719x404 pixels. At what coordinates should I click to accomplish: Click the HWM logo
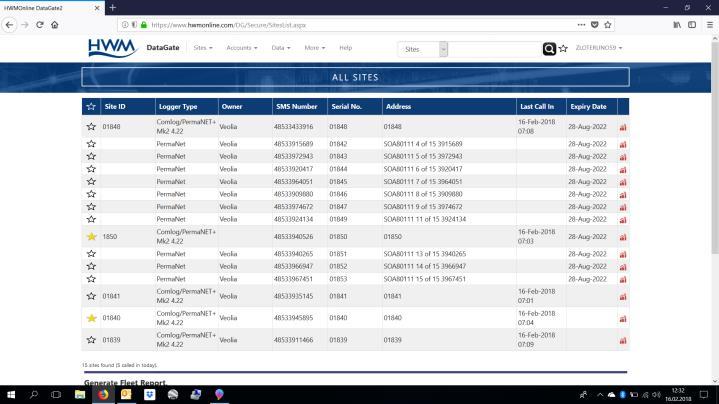(112, 48)
